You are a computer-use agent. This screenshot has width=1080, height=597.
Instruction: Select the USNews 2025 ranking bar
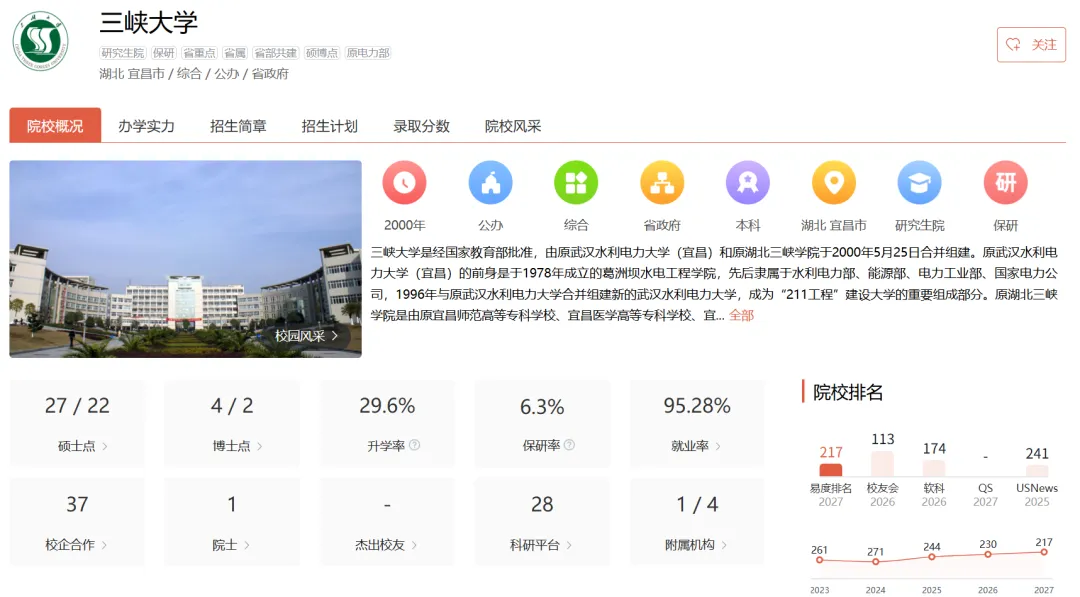tap(1037, 471)
